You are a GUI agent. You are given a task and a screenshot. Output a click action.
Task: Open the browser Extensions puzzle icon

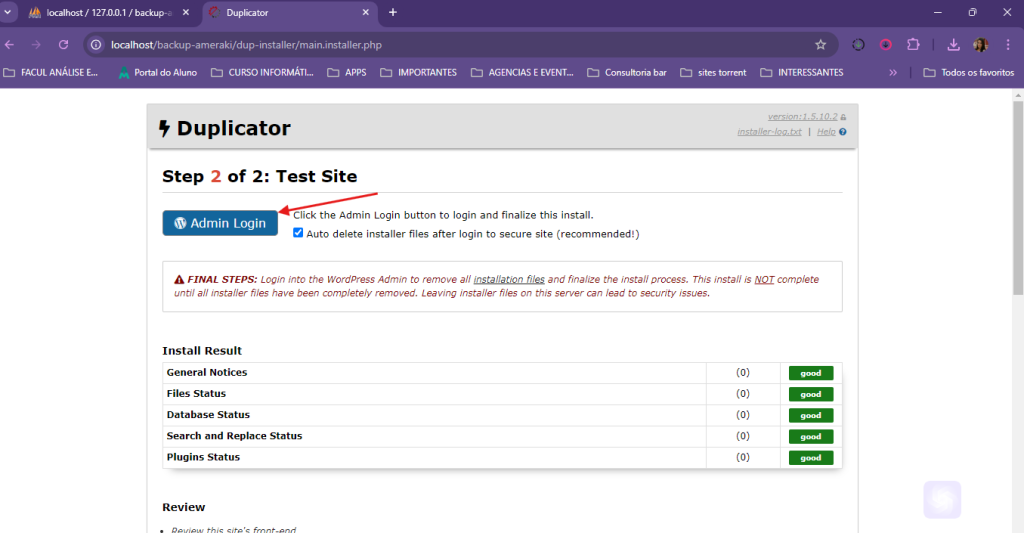[x=913, y=45]
